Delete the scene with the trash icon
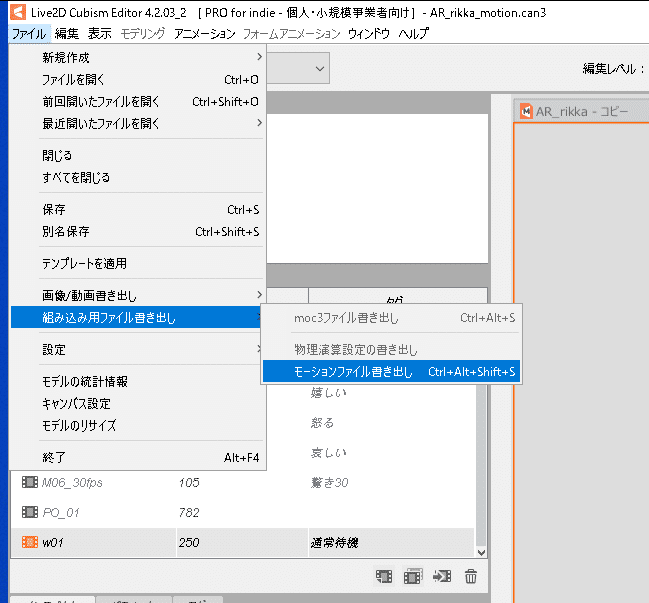This screenshot has width=649, height=603. [x=471, y=576]
